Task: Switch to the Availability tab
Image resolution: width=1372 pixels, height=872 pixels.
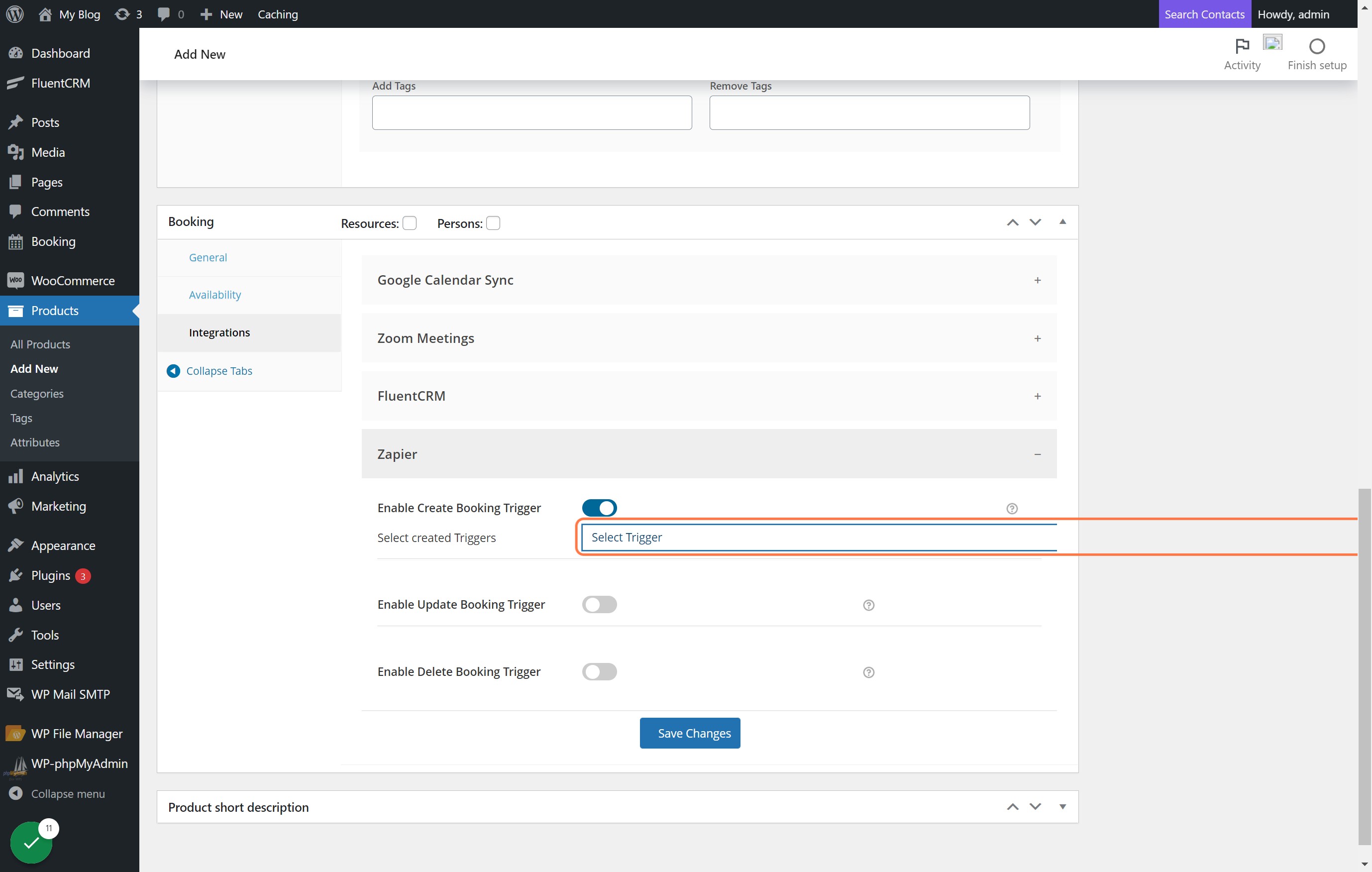Action: coord(215,295)
